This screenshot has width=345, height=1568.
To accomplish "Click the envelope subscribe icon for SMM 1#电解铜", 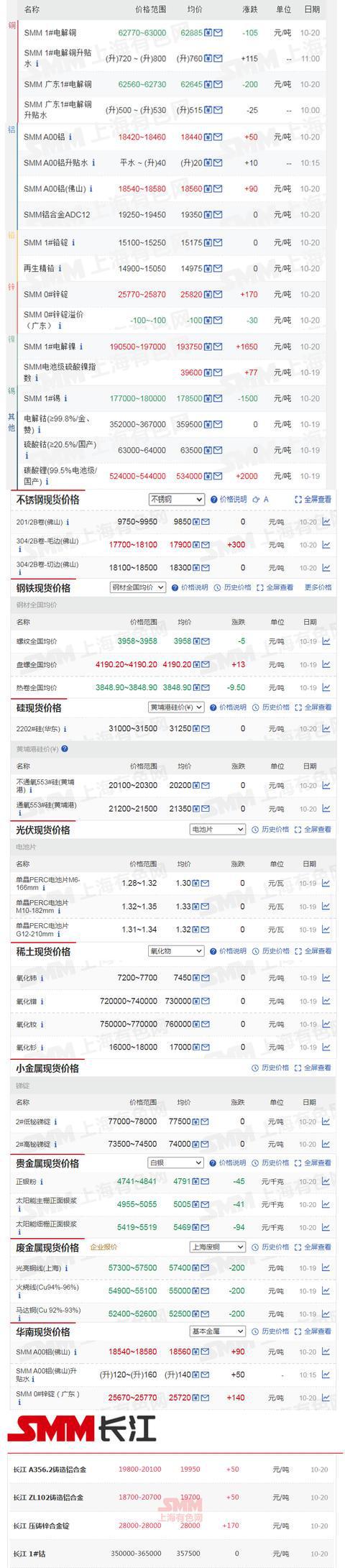I will (218, 33).
